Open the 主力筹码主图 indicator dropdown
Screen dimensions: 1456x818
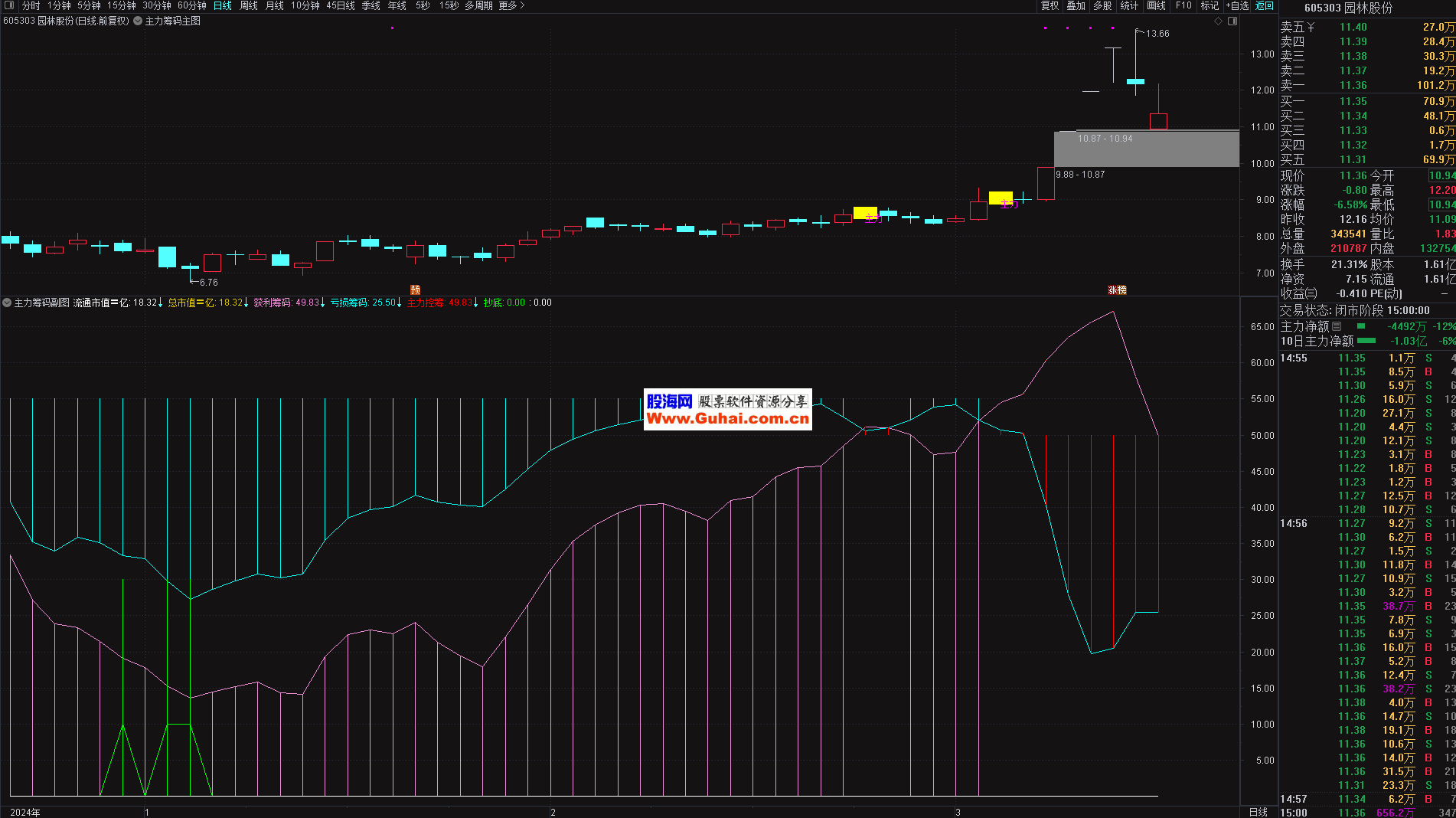138,21
